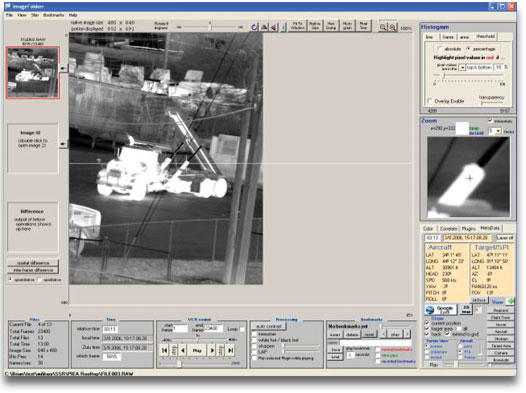Enable the Overlay Enable checkbox
The image size is (526, 393).
point(430,101)
